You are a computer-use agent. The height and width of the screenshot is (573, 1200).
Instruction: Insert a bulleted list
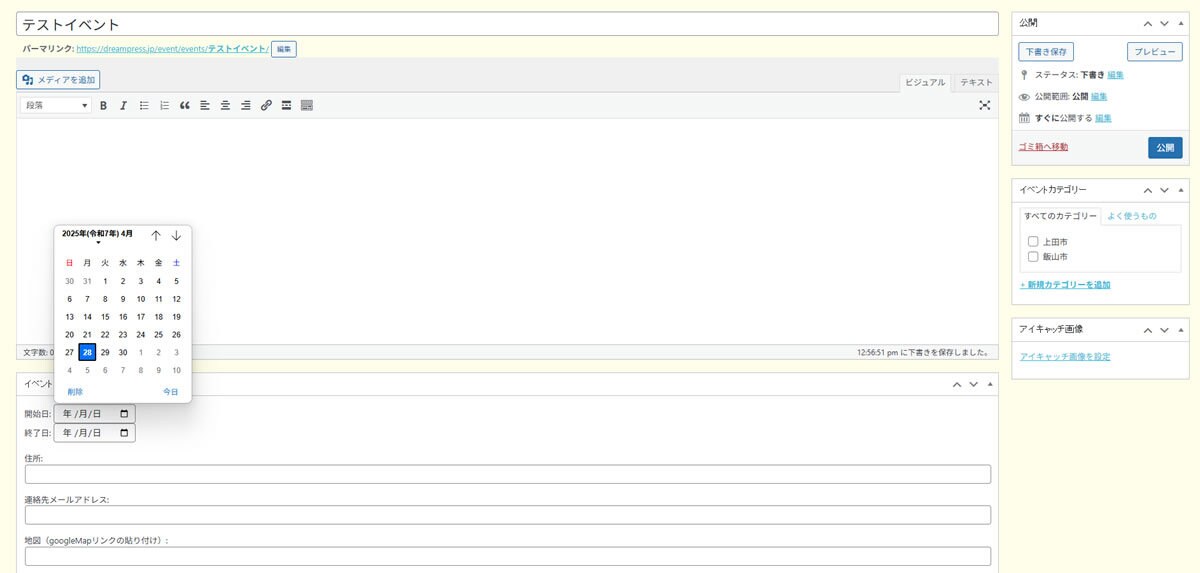(144, 105)
